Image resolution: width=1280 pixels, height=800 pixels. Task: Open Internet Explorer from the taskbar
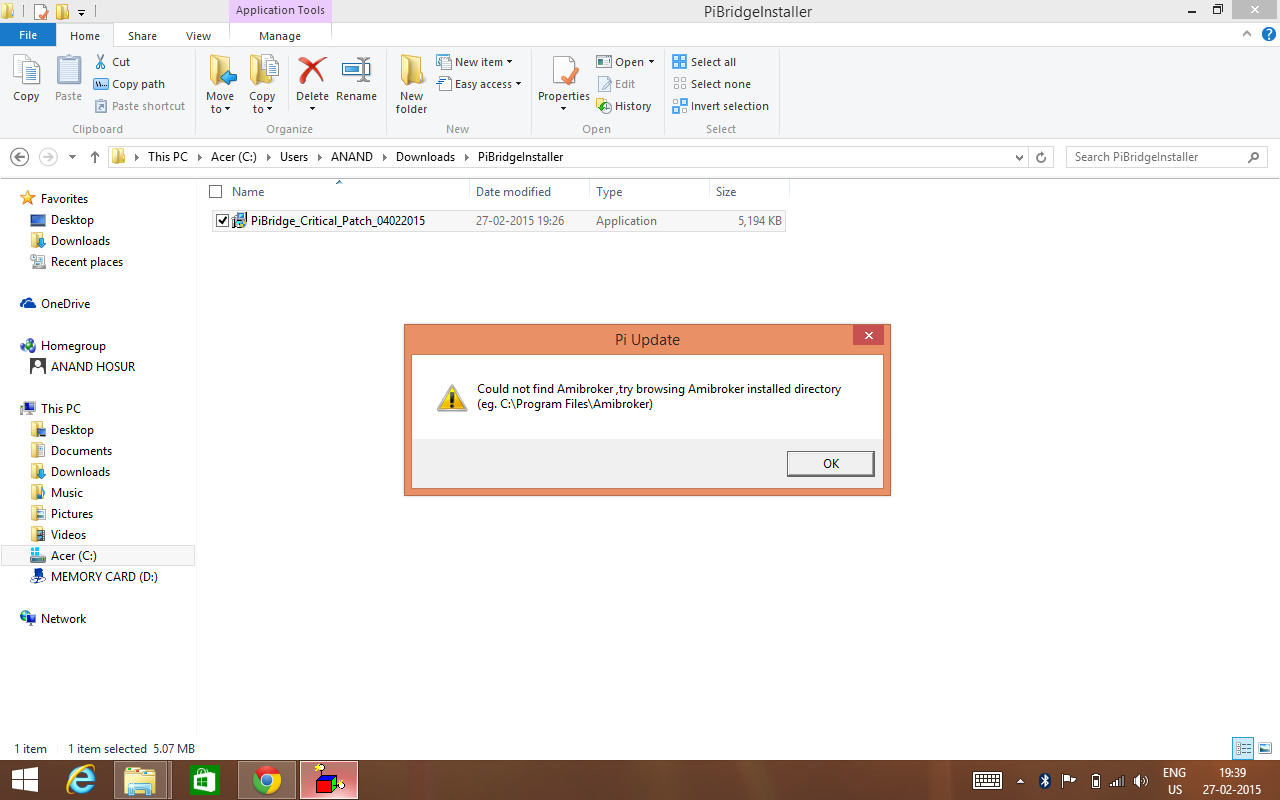pyautogui.click(x=80, y=780)
